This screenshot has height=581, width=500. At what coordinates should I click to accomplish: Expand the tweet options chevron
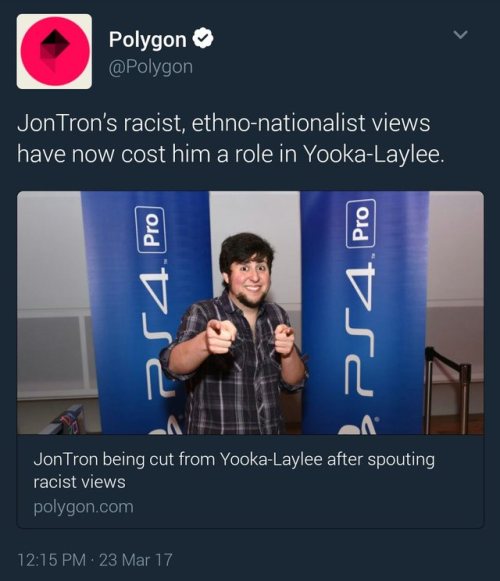click(460, 35)
